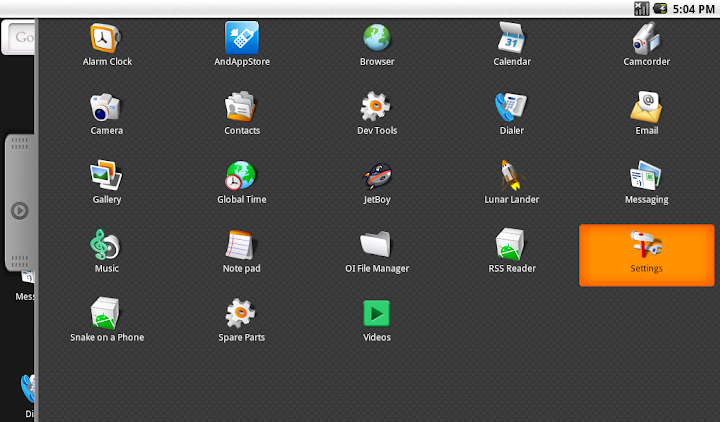The width and height of the screenshot is (720, 422).
Task: Open the Note pad app
Action: coord(242,251)
